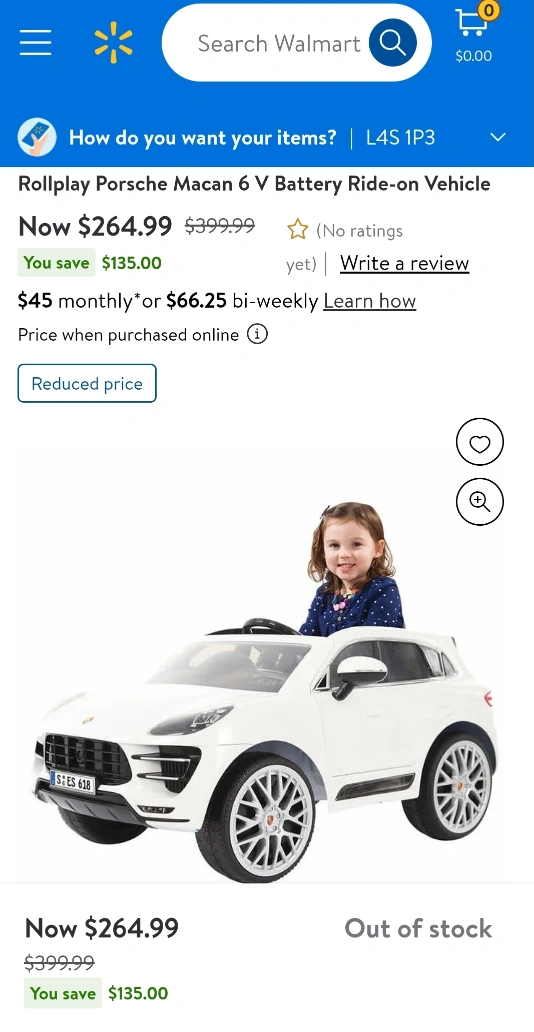Focus the Search Walmart input field
The width and height of the screenshot is (534, 1032).
(279, 43)
